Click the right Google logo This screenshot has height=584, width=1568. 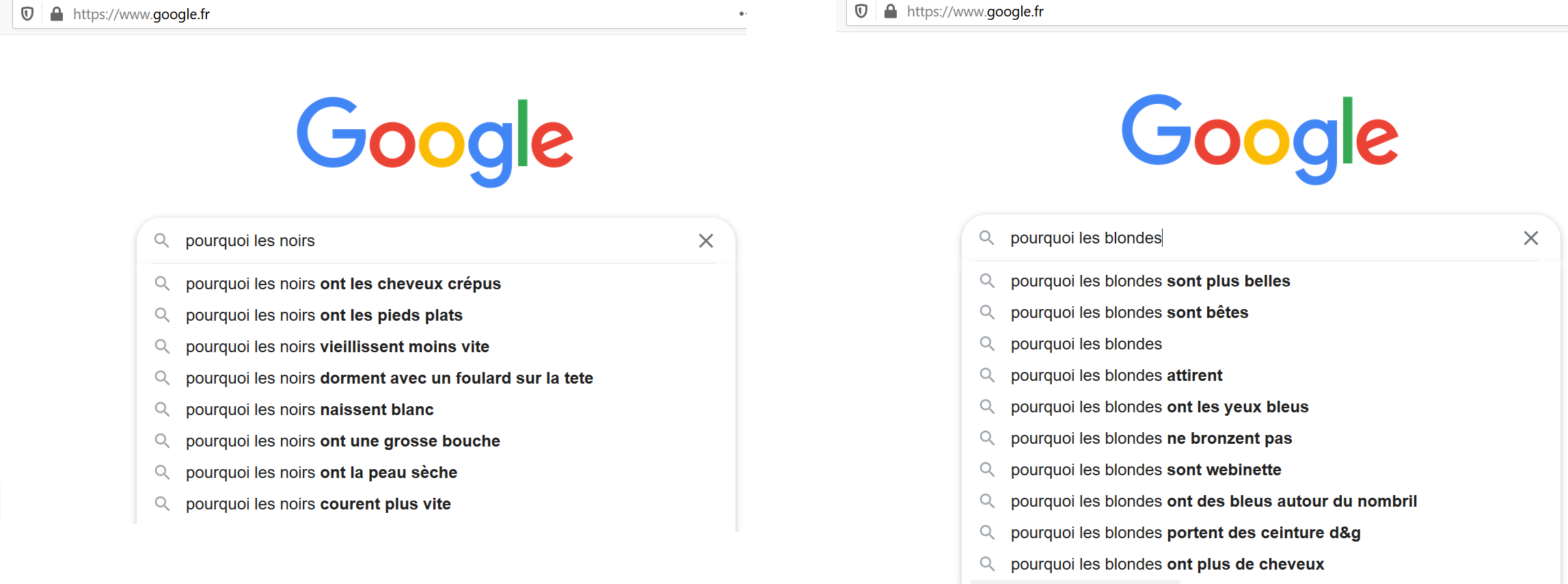point(1260,139)
